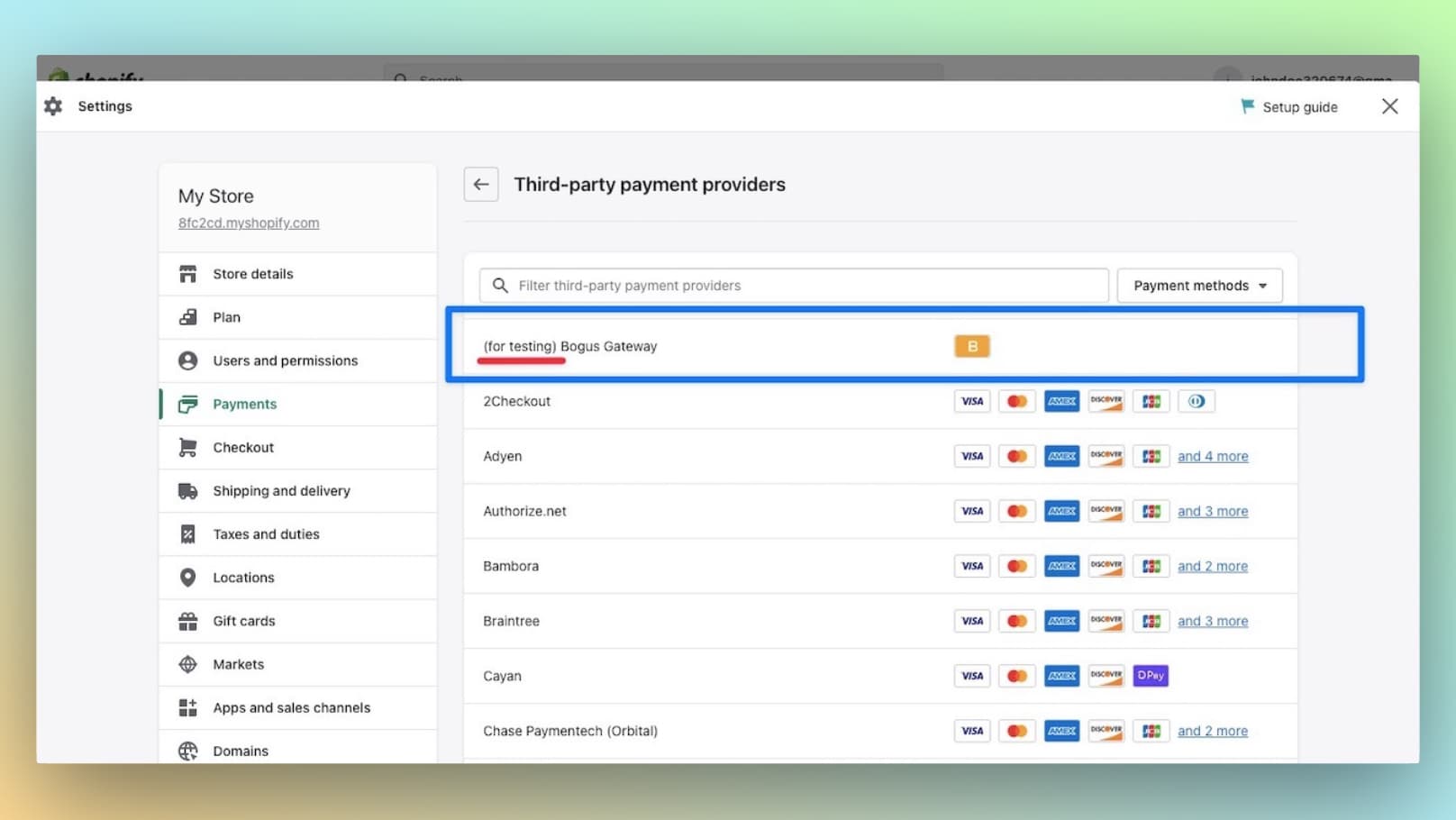Select the Payments menu item

coord(297,404)
